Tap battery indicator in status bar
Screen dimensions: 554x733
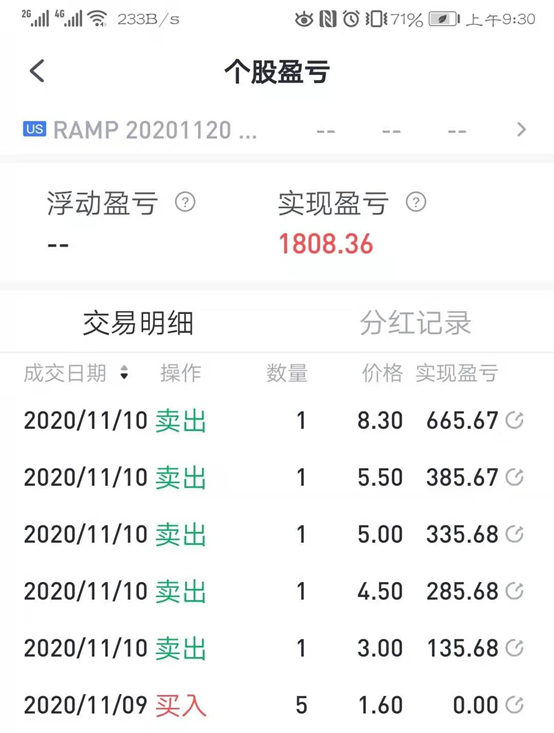pyautogui.click(x=444, y=19)
